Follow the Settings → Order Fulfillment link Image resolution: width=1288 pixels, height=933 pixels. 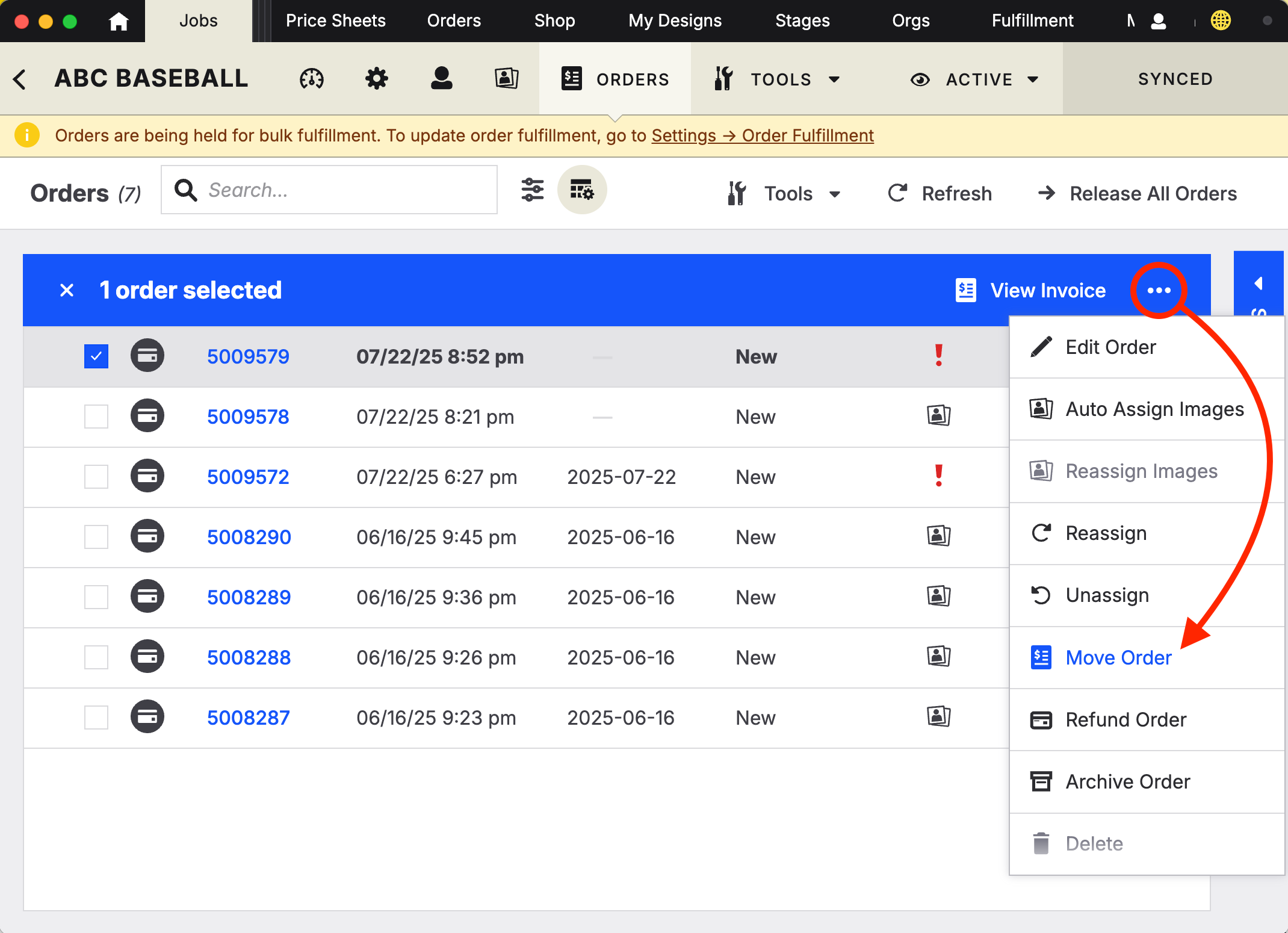[762, 135]
